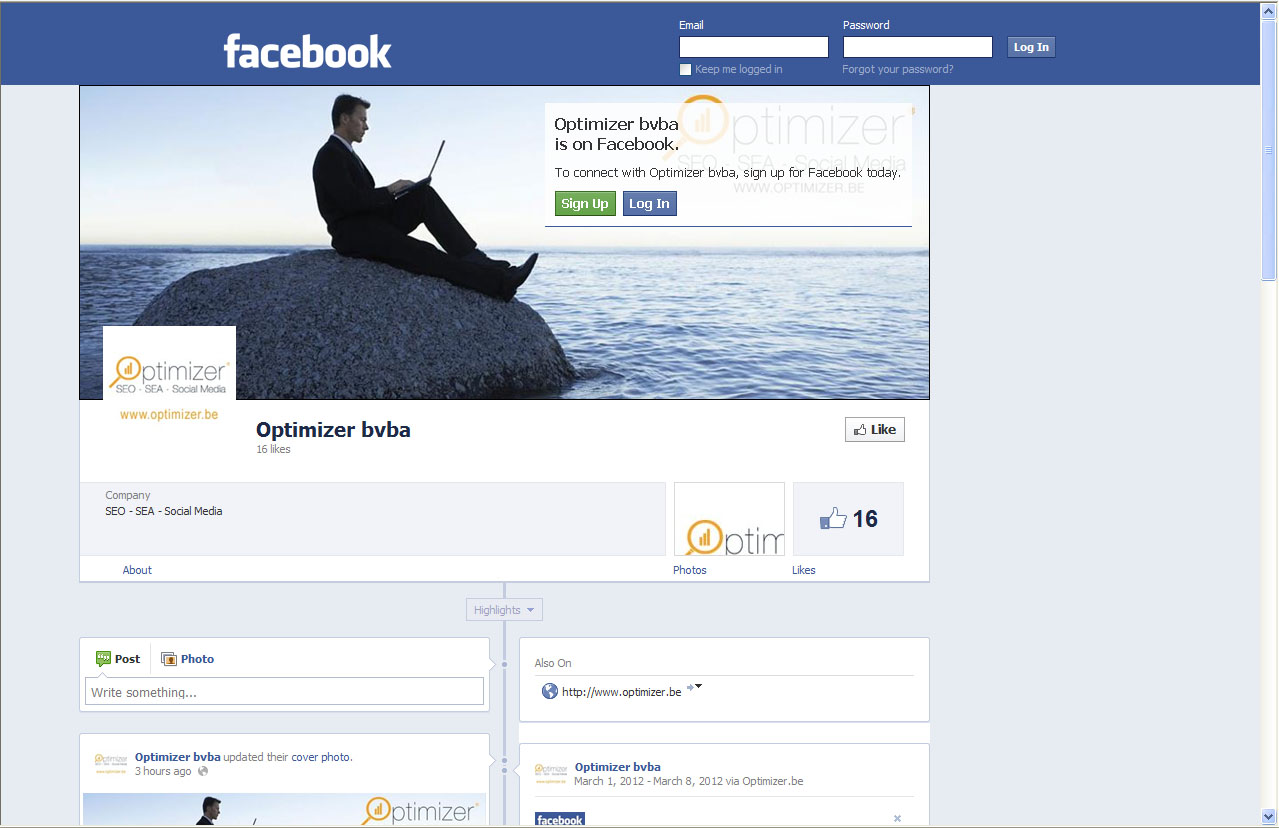Screen dimensions: 1279x828
Task: Click the thumbs-up icon in Likes box
Action: (x=833, y=519)
